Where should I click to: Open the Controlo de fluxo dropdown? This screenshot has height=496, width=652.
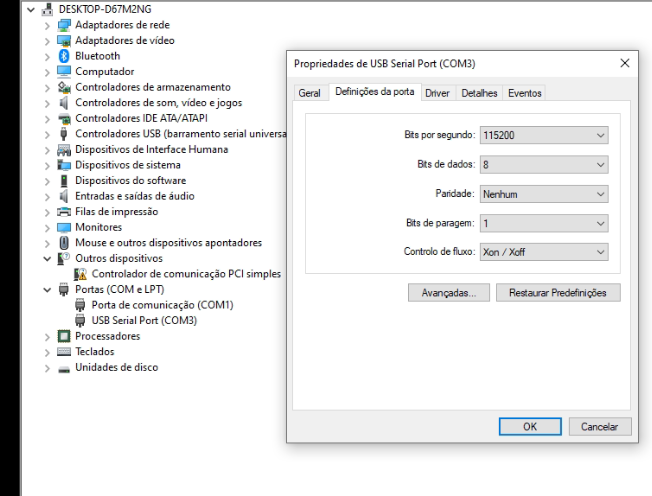pos(544,251)
